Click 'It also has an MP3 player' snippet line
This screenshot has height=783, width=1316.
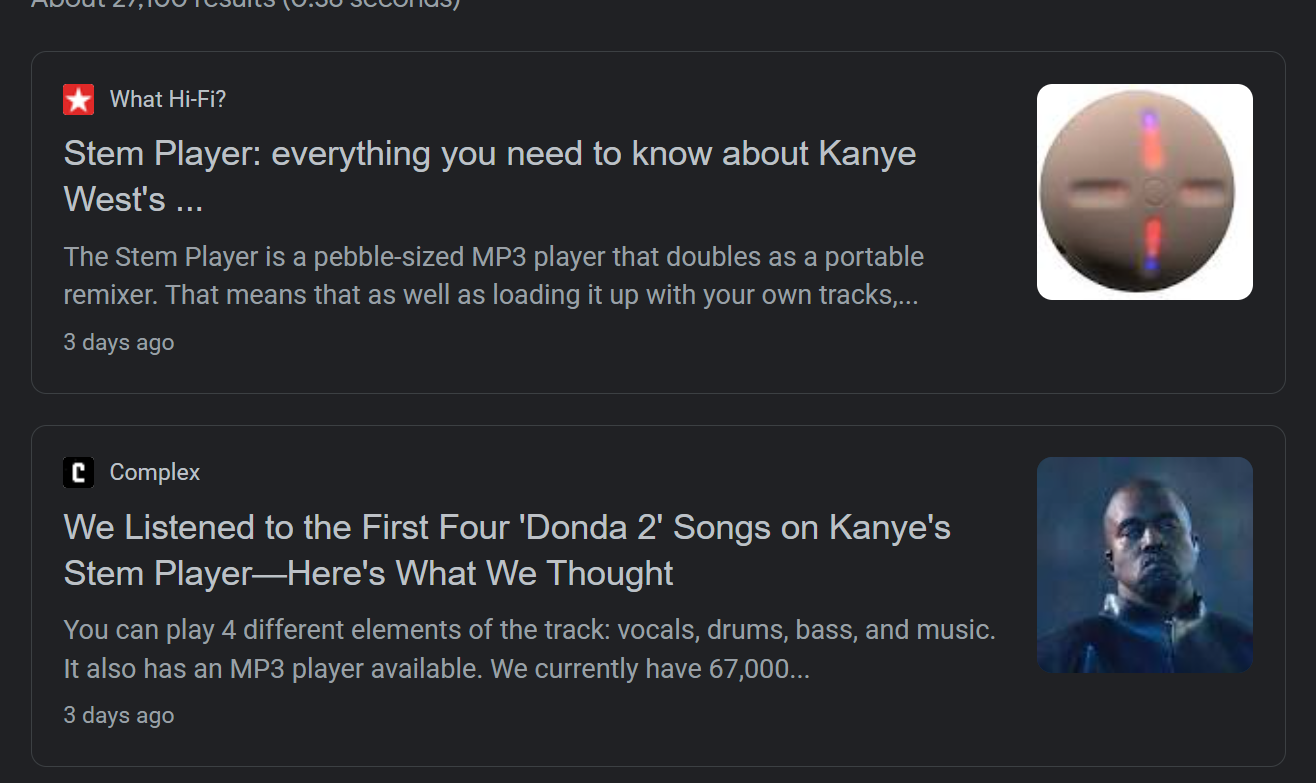(437, 668)
